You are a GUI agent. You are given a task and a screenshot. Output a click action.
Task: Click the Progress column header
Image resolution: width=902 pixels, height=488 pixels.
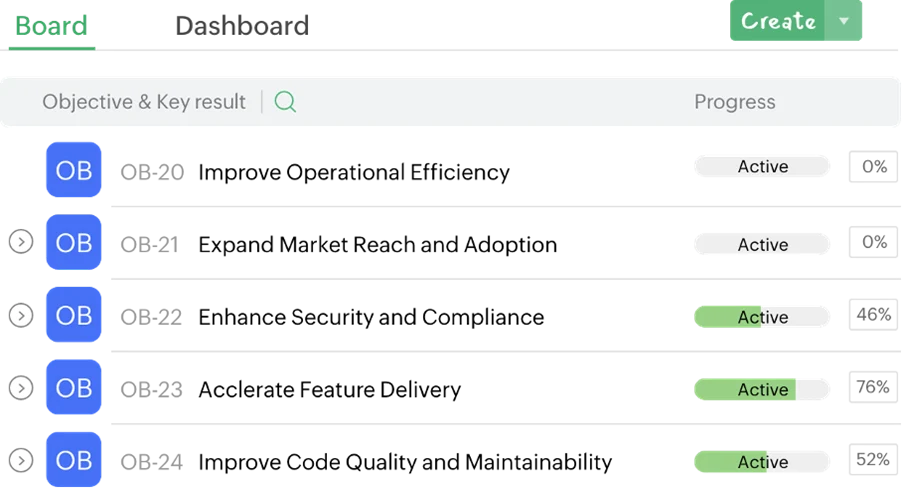point(734,102)
